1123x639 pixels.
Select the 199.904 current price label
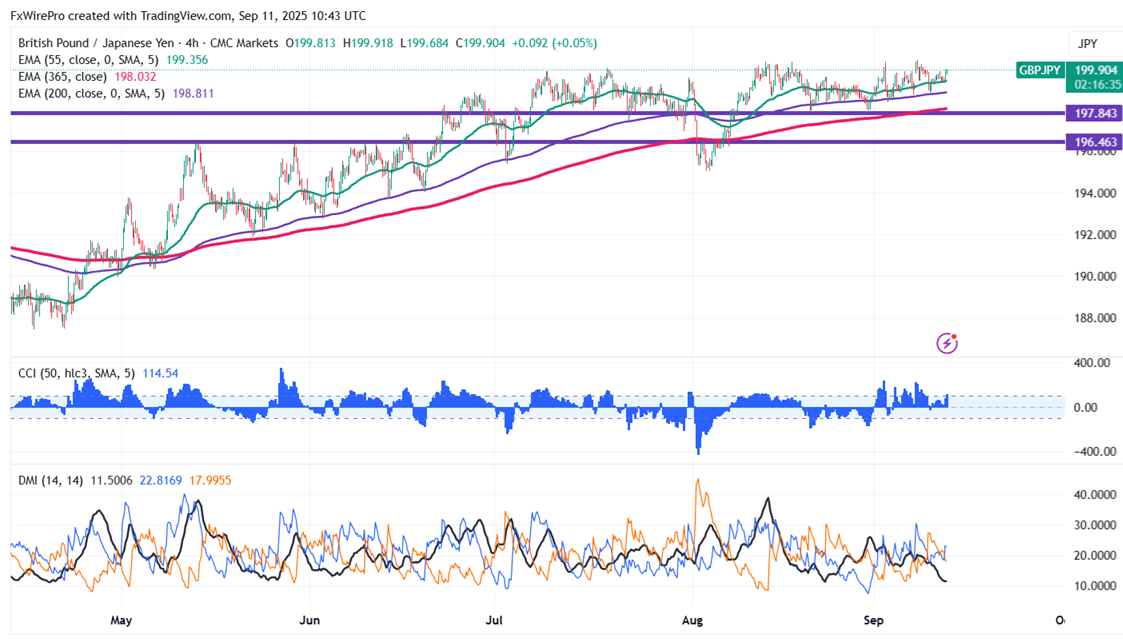click(x=1096, y=70)
